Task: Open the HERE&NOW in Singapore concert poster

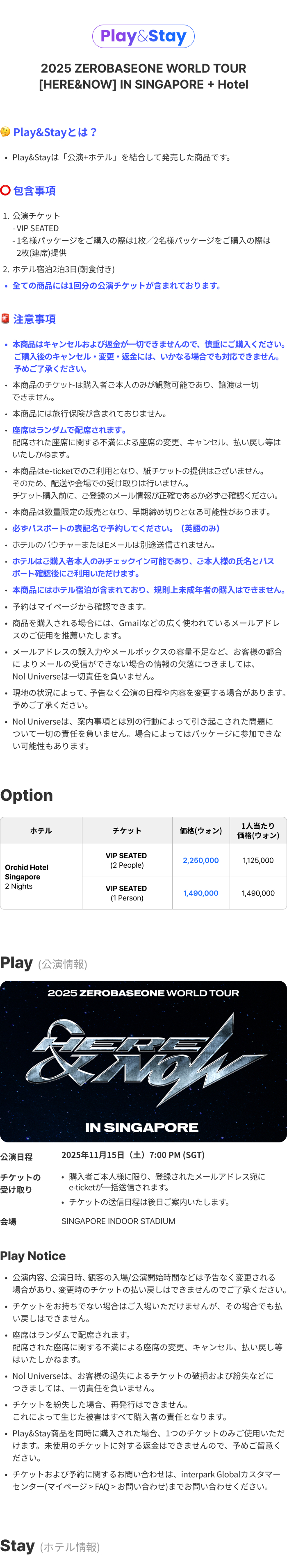Action: pyautogui.click(x=143, y=1061)
